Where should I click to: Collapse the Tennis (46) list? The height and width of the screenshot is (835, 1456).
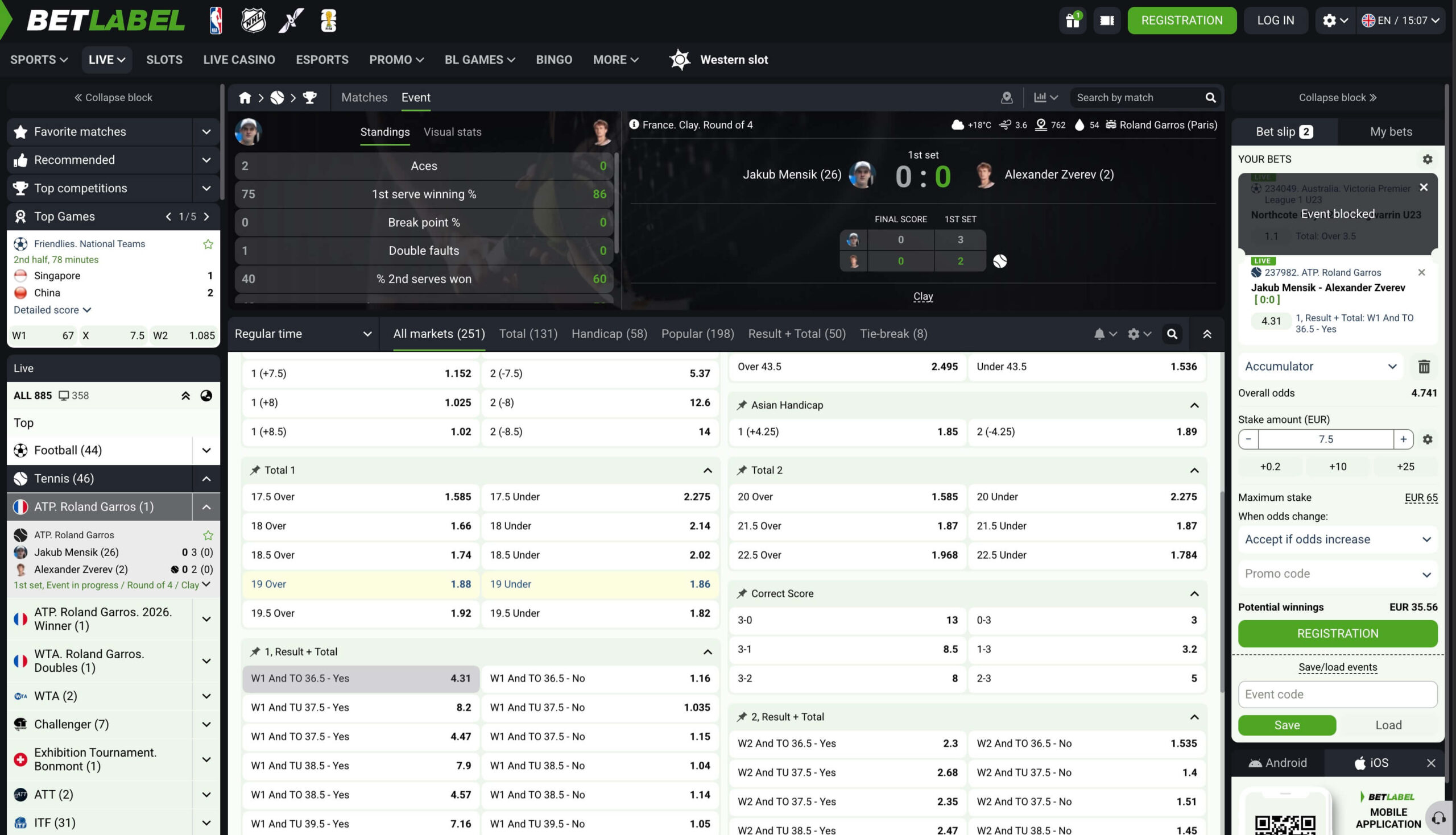pyautogui.click(x=206, y=479)
